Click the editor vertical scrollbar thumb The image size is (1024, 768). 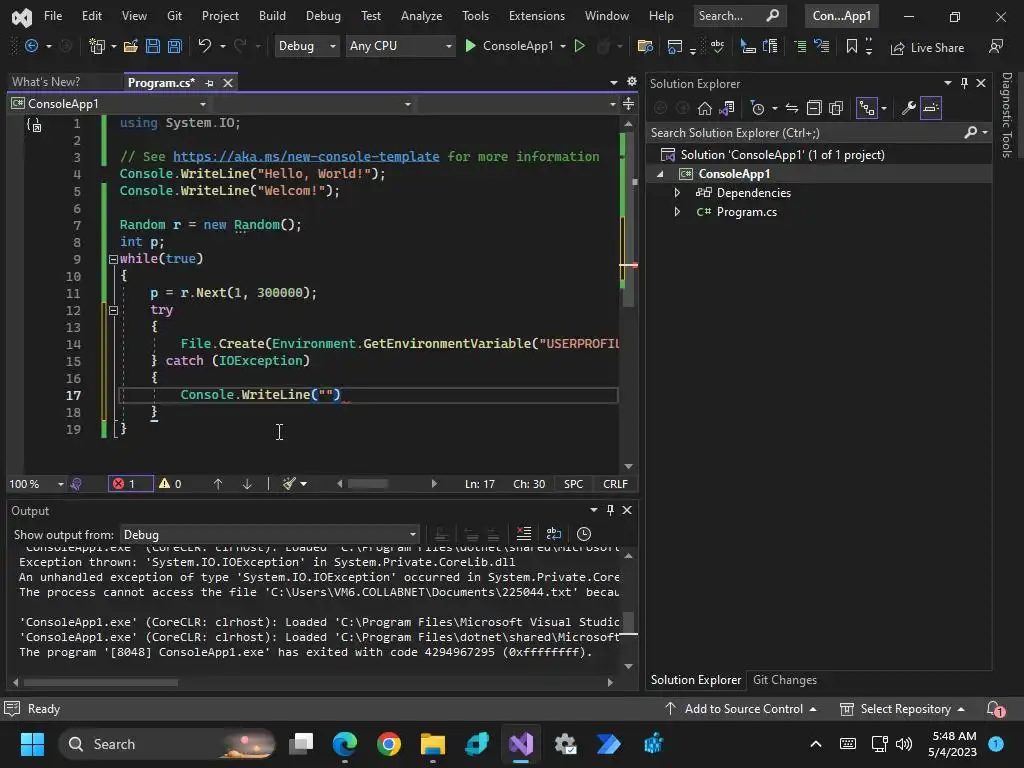pos(628,219)
